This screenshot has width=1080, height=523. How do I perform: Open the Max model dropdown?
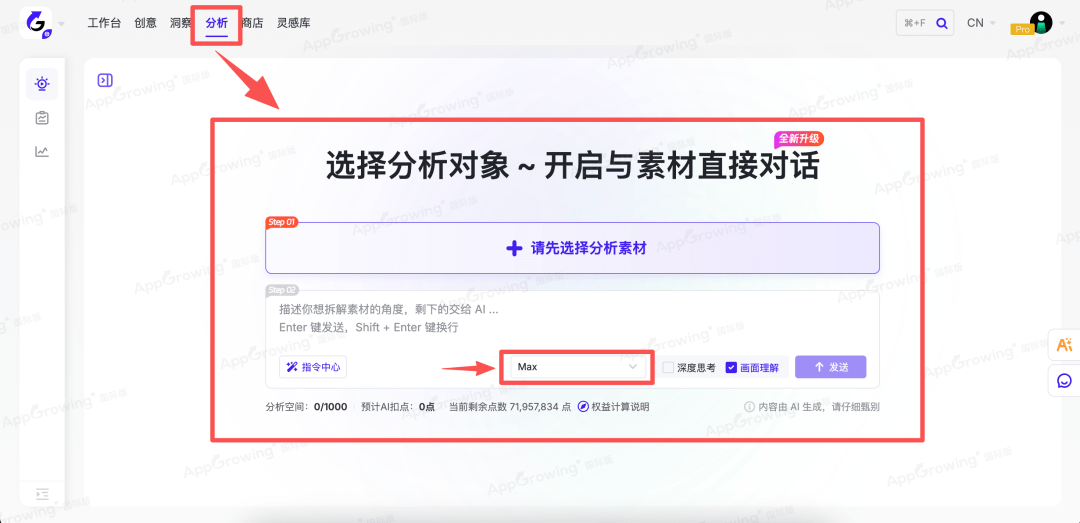point(577,367)
